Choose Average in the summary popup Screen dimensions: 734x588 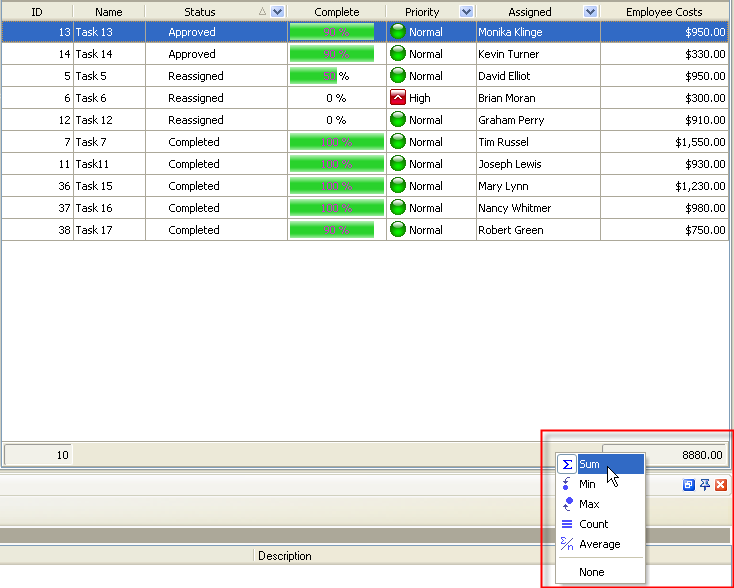coord(599,544)
